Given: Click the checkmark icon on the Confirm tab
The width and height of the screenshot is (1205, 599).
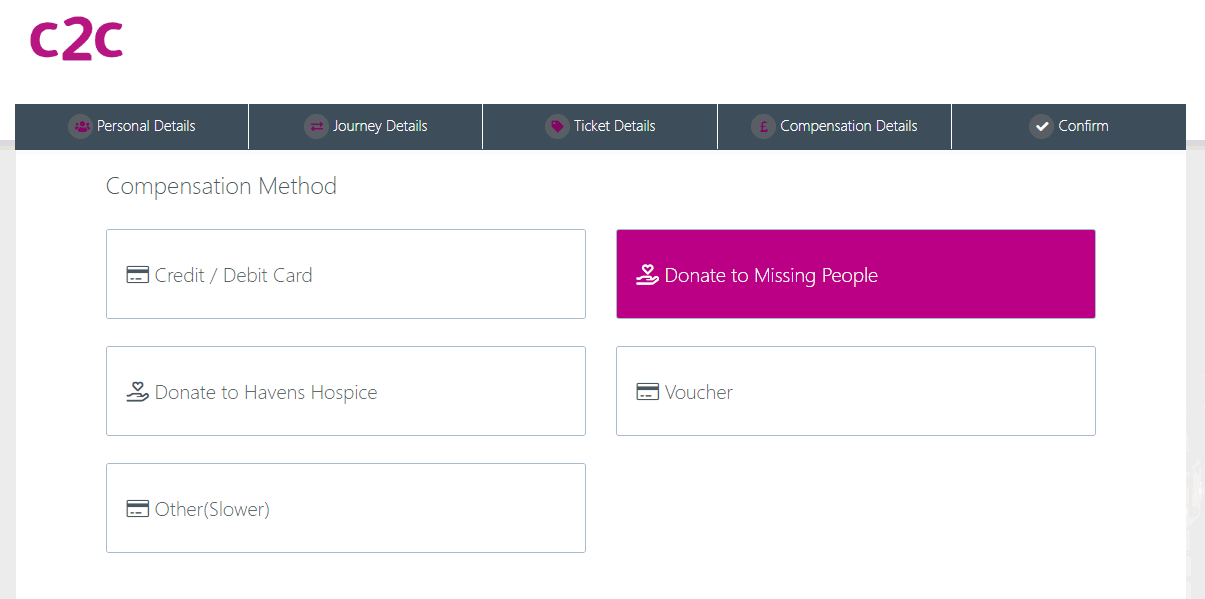Looking at the screenshot, I should click(1040, 126).
